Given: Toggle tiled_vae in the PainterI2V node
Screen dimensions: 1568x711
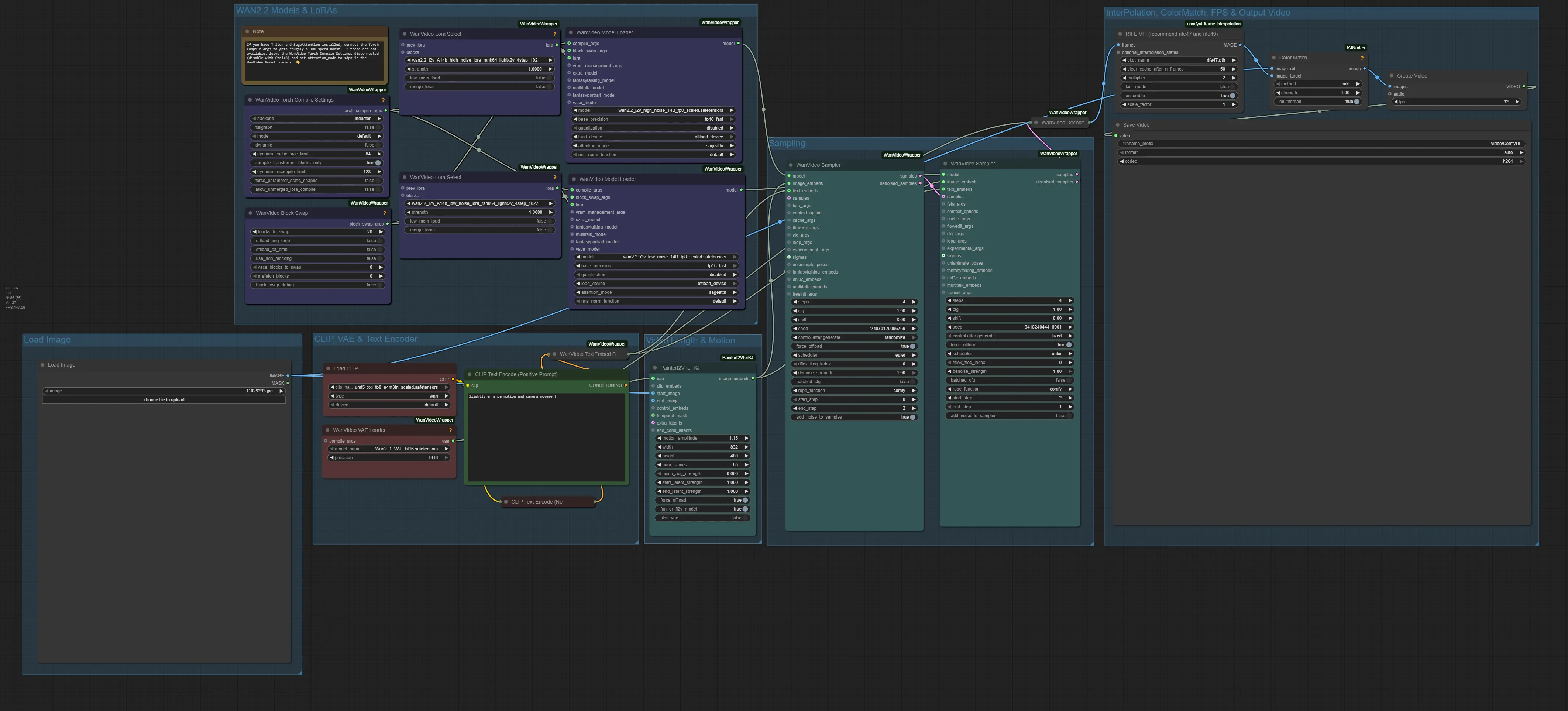Looking at the screenshot, I should point(745,518).
